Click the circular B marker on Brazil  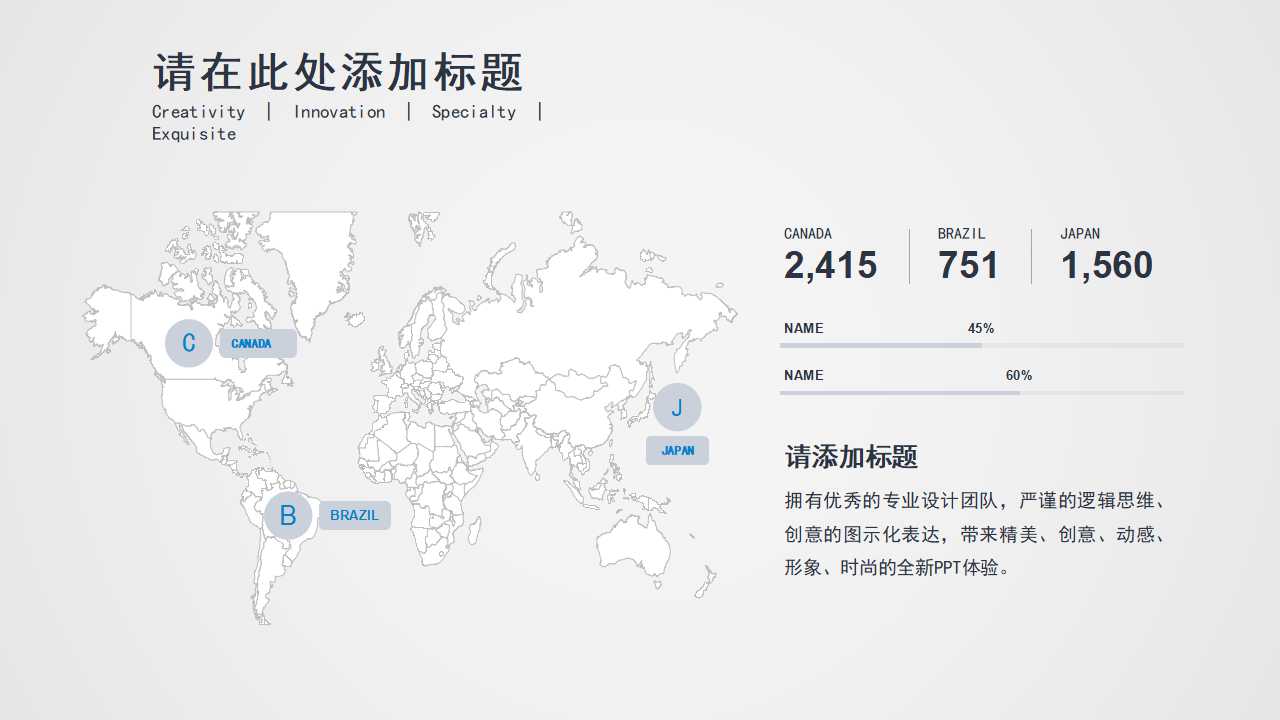coord(288,516)
